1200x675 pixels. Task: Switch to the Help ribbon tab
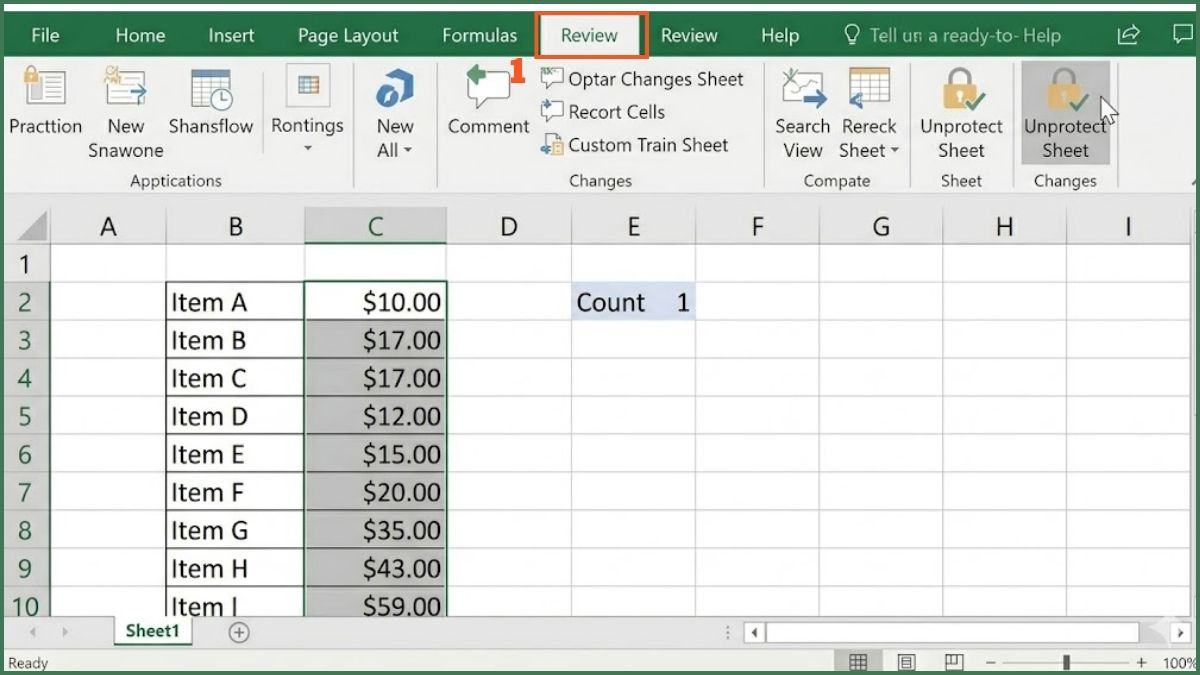(x=780, y=34)
